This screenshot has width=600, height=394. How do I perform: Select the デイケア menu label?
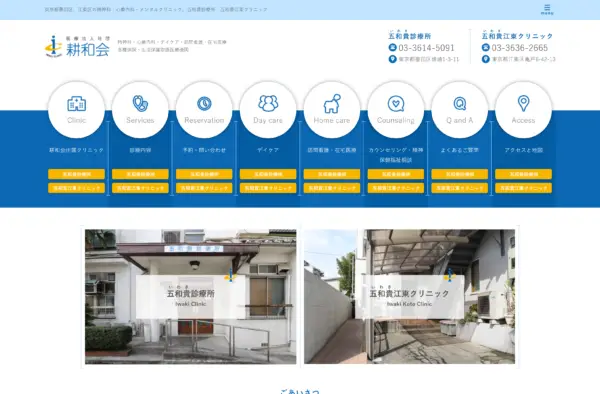pyautogui.click(x=268, y=150)
